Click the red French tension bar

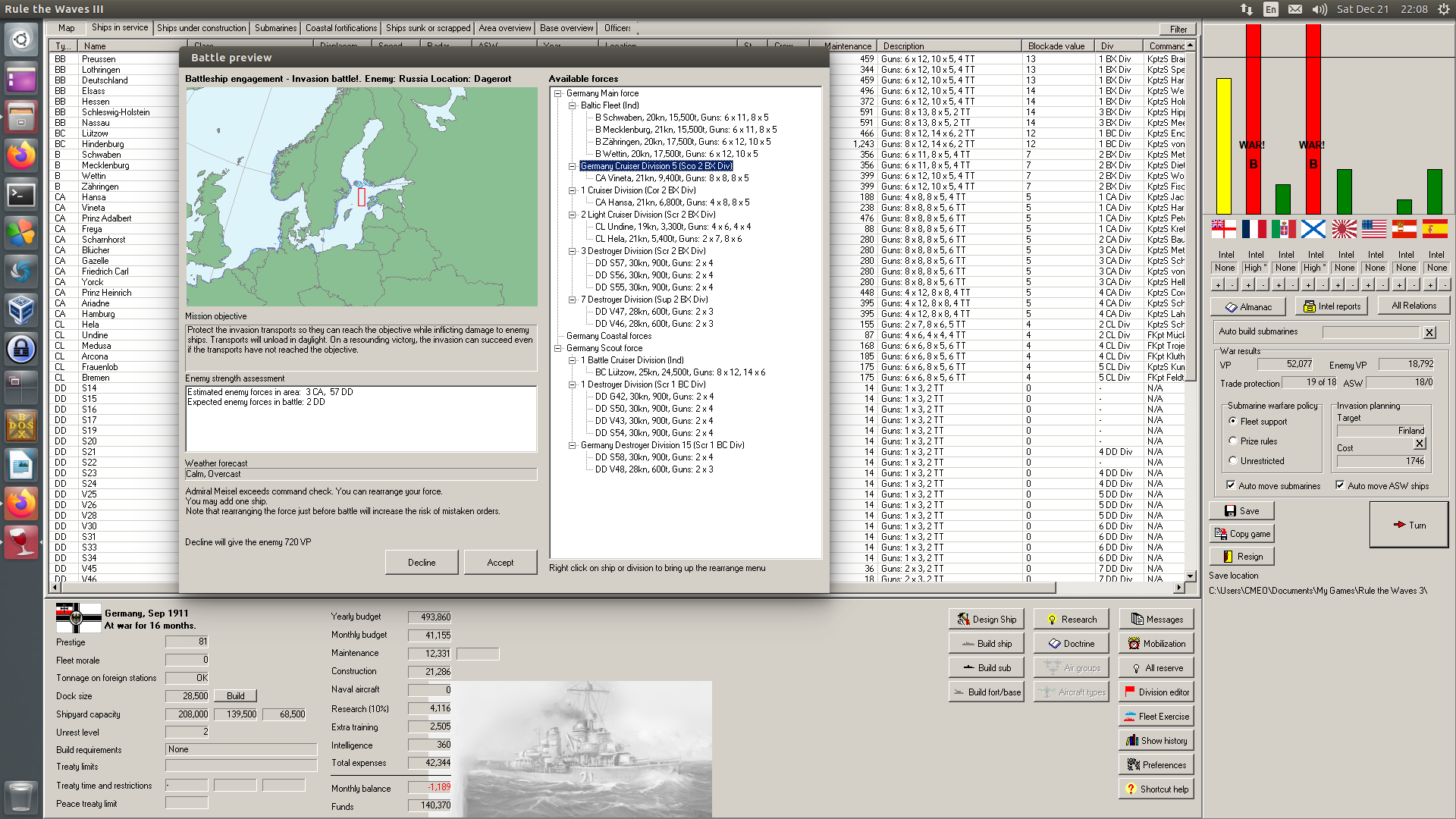[1254, 119]
